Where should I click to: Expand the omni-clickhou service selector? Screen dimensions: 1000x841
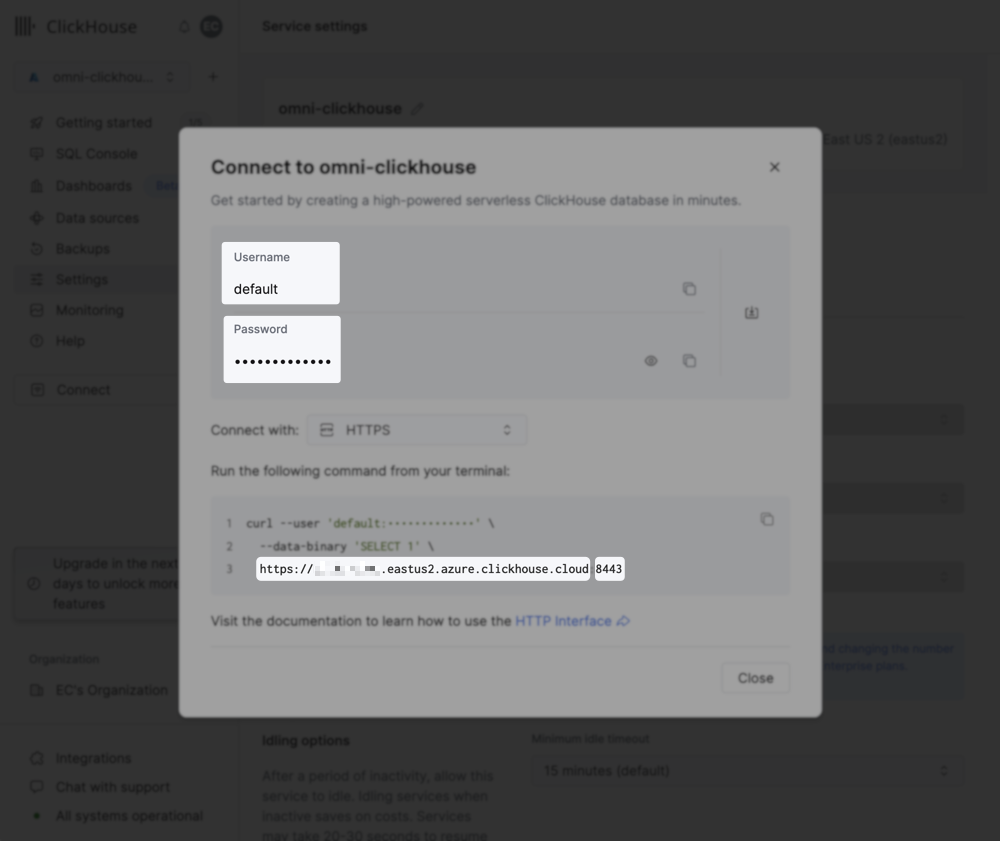click(x=169, y=77)
